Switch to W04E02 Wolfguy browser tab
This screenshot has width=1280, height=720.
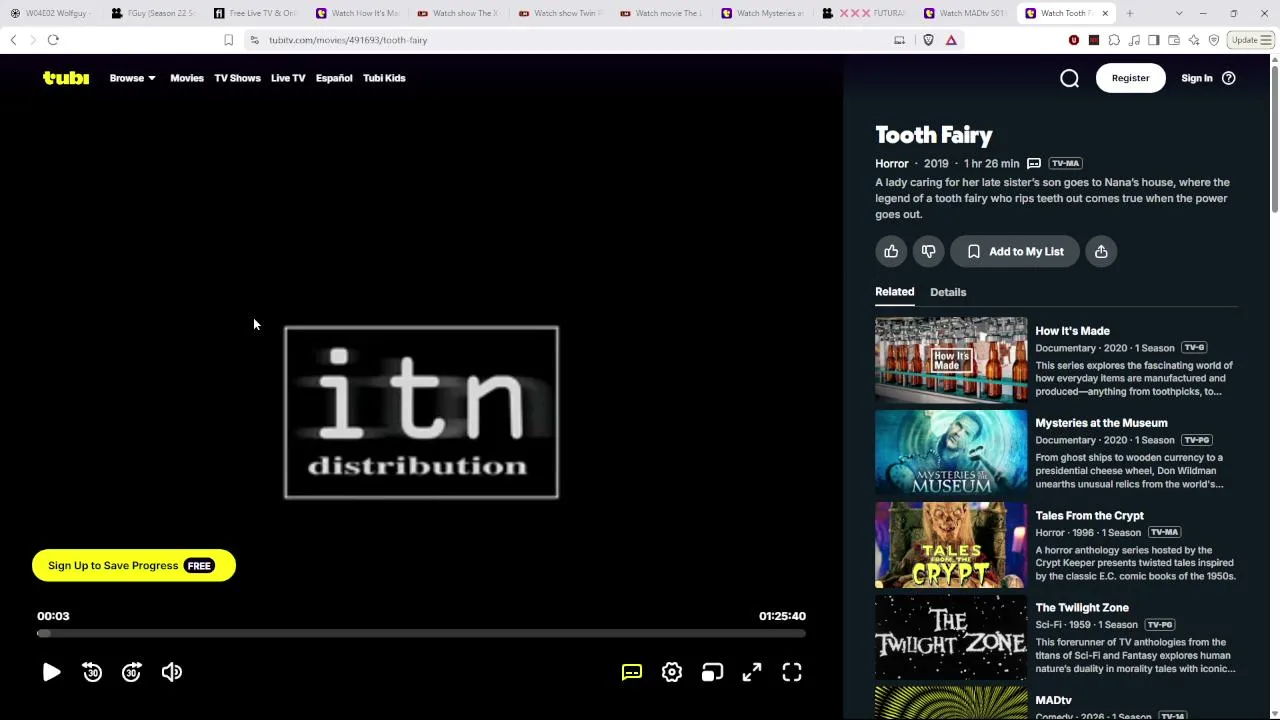click(52, 13)
